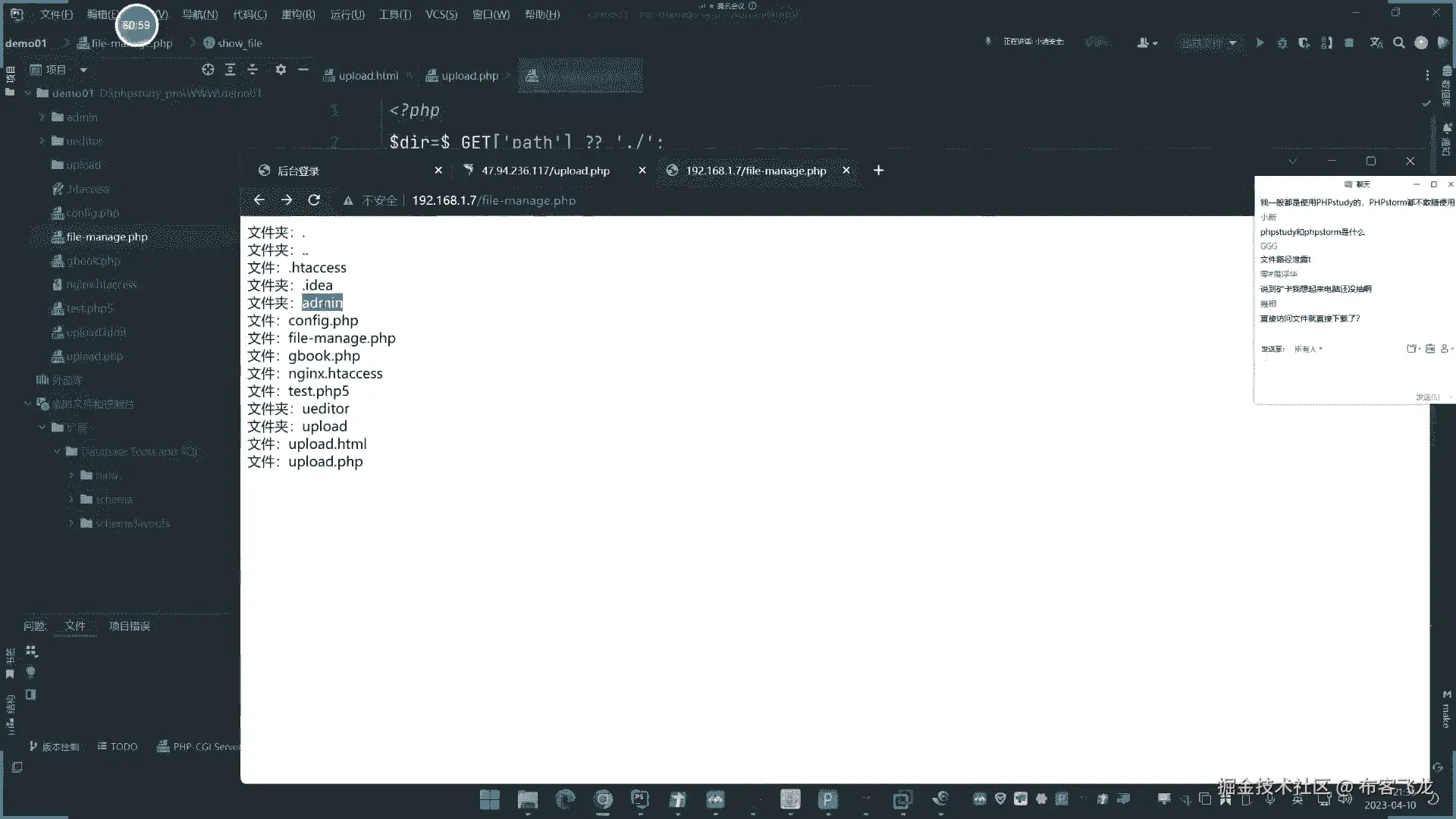This screenshot has width=1456, height=819.
Task: Open the 运行(U) menu
Action: click(347, 14)
